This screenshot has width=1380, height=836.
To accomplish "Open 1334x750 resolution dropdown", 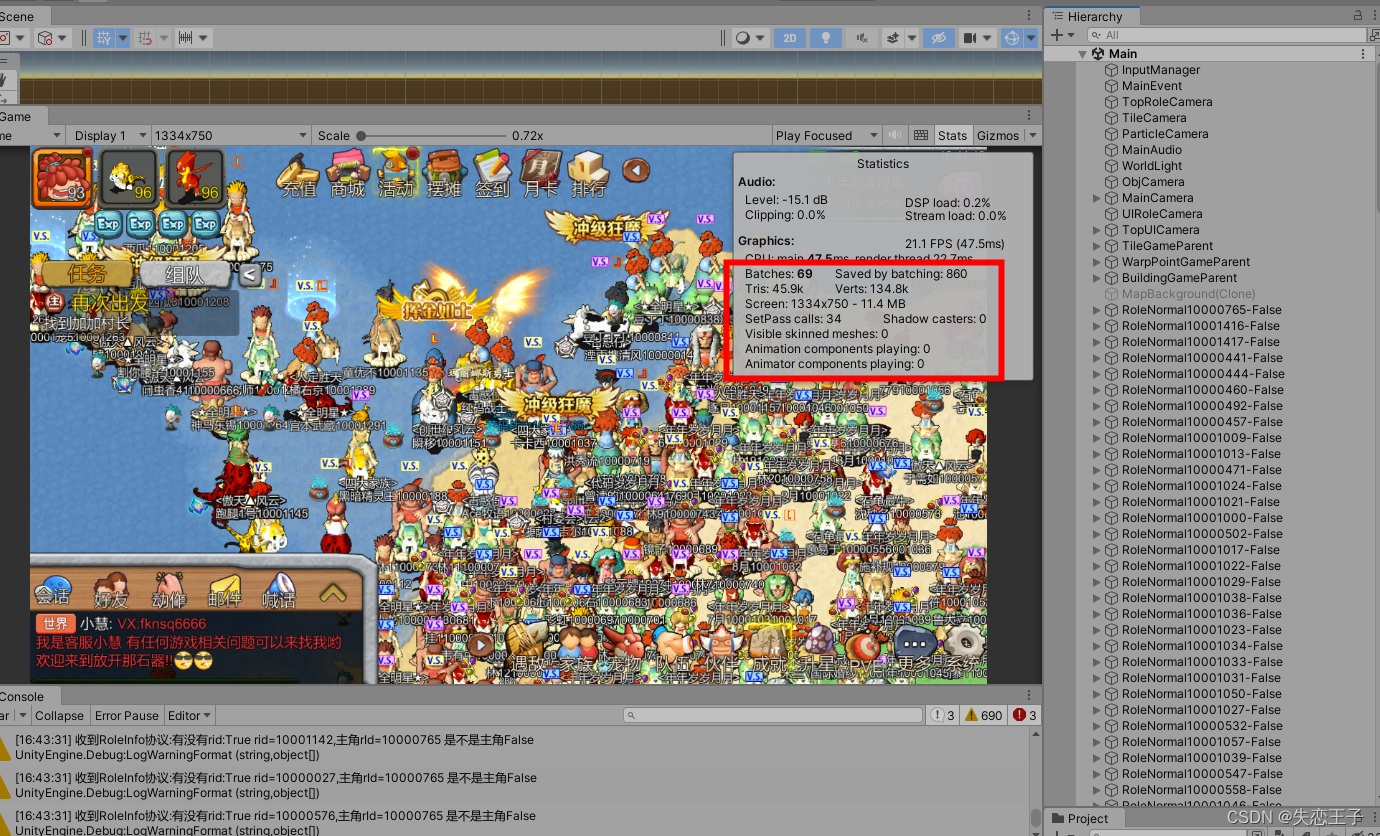I will tap(230, 135).
